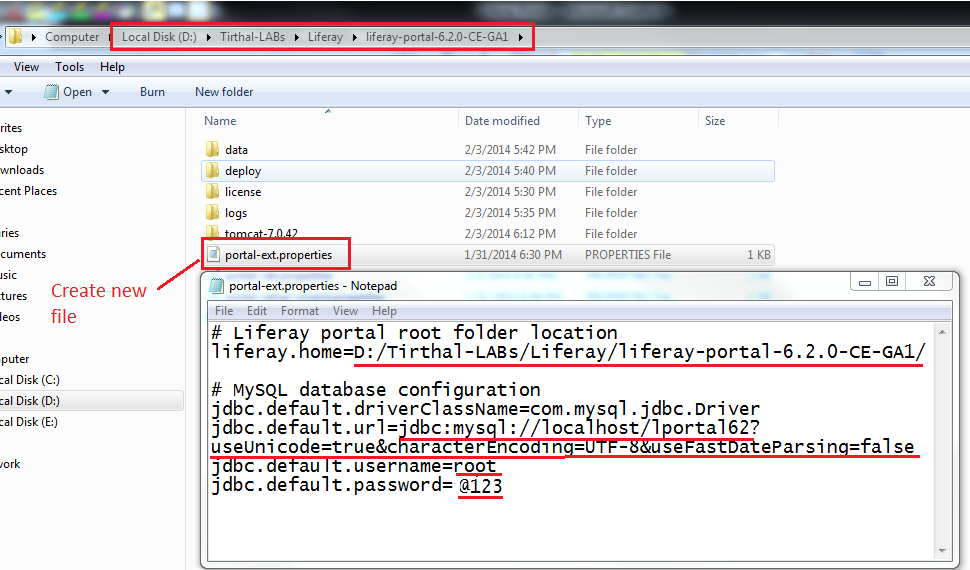Open Explorer's View menu
This screenshot has height=570, width=970.
pyautogui.click(x=26, y=67)
